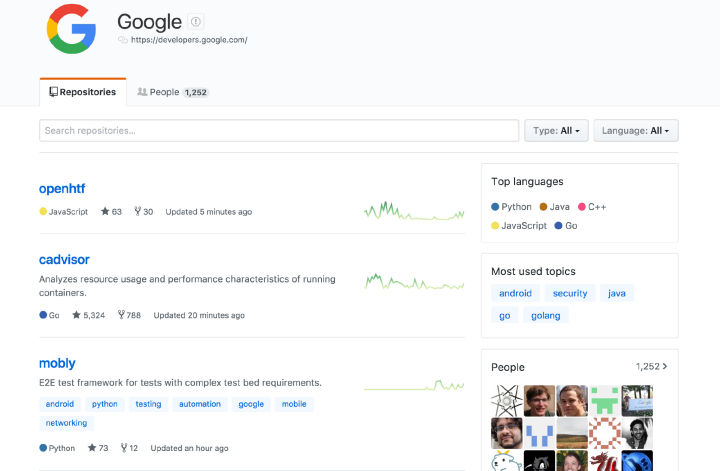Open the Language filter dropdown
Image resolution: width=720 pixels, height=471 pixels.
click(636, 130)
